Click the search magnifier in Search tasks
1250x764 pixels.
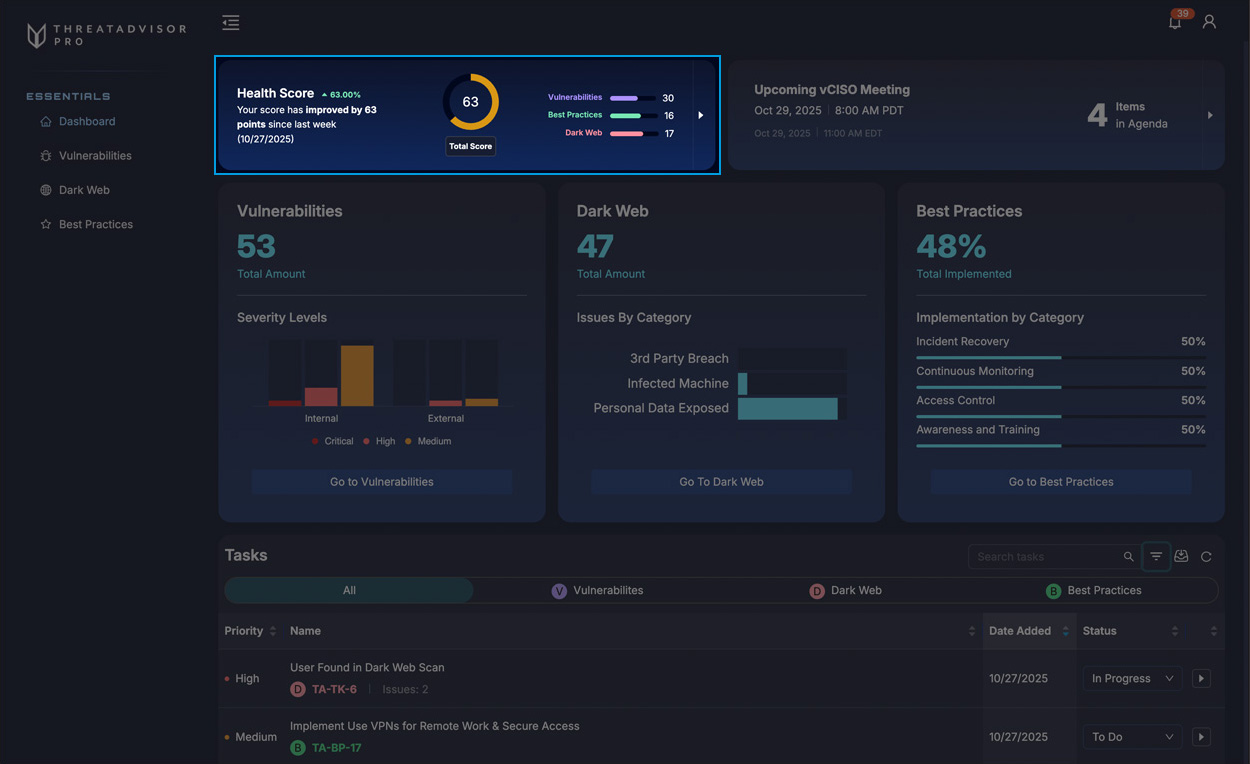1128,557
